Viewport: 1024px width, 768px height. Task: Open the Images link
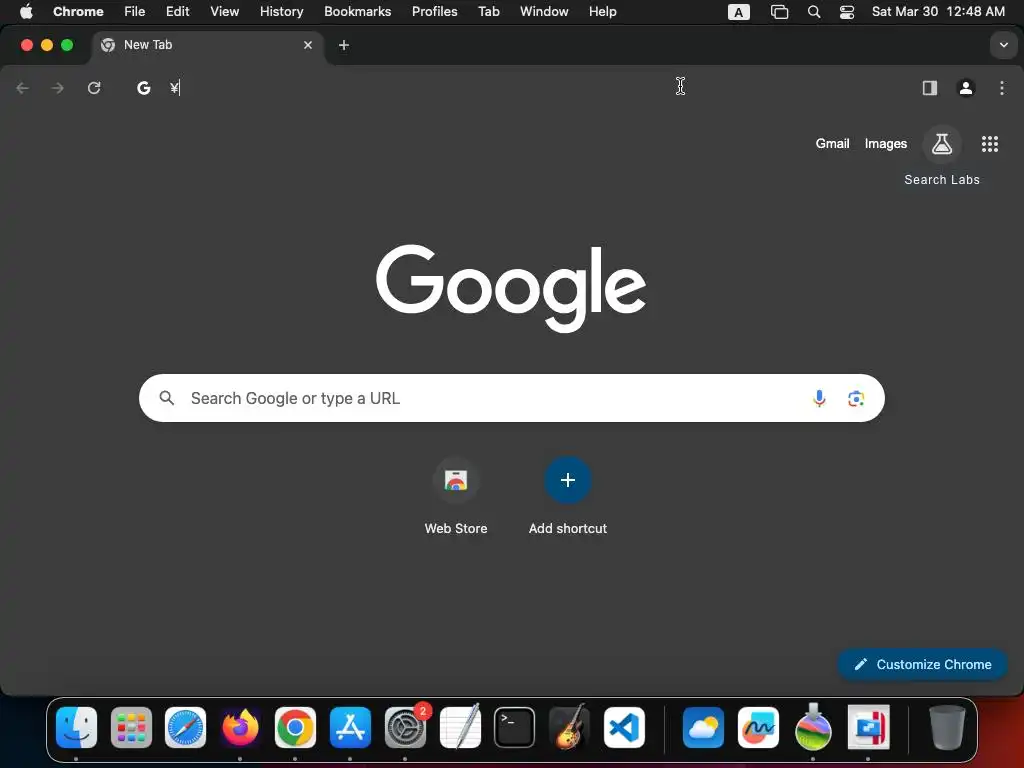tap(886, 144)
